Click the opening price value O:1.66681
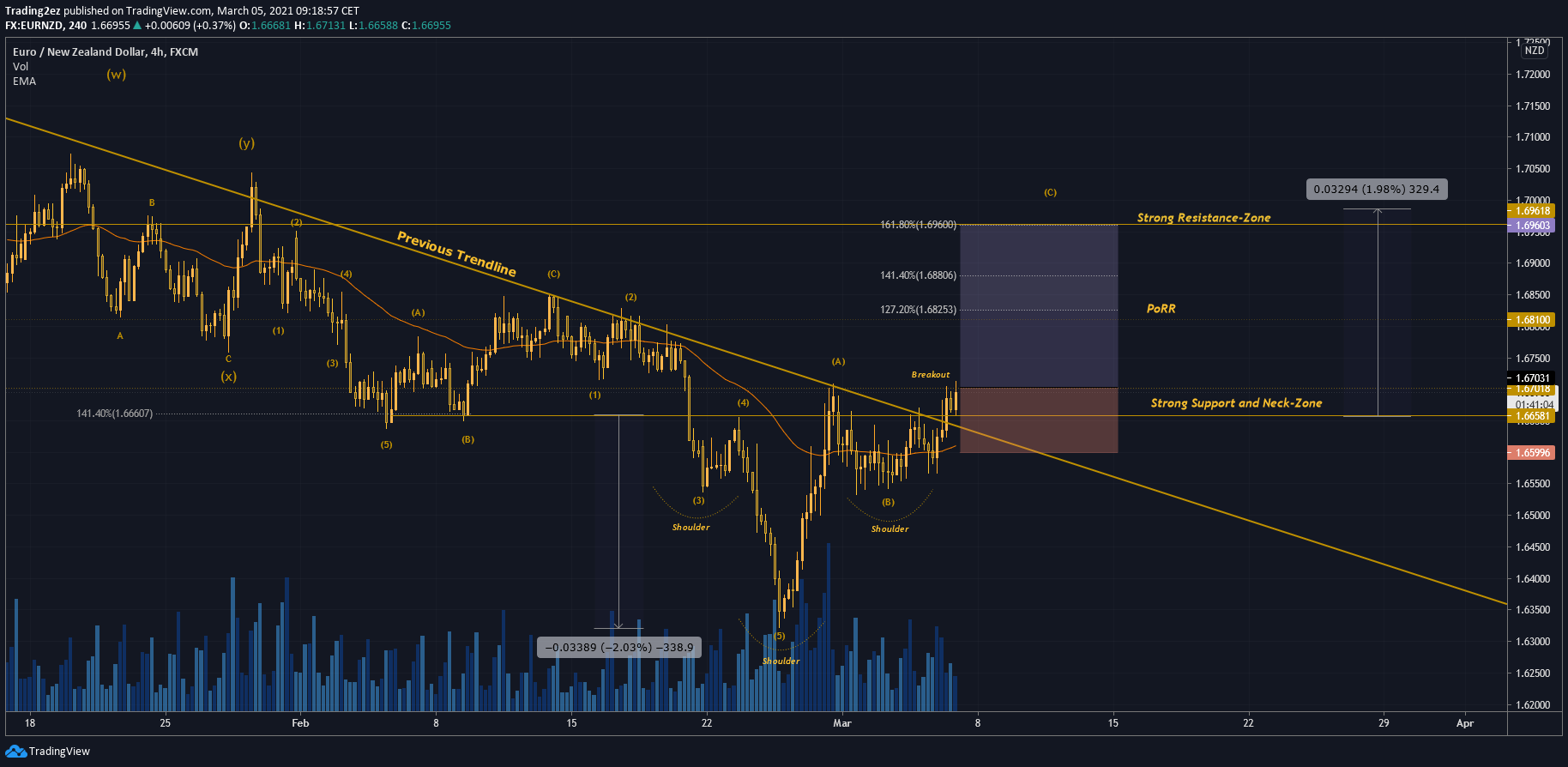This screenshot has height=767, width=1568. click(x=264, y=26)
